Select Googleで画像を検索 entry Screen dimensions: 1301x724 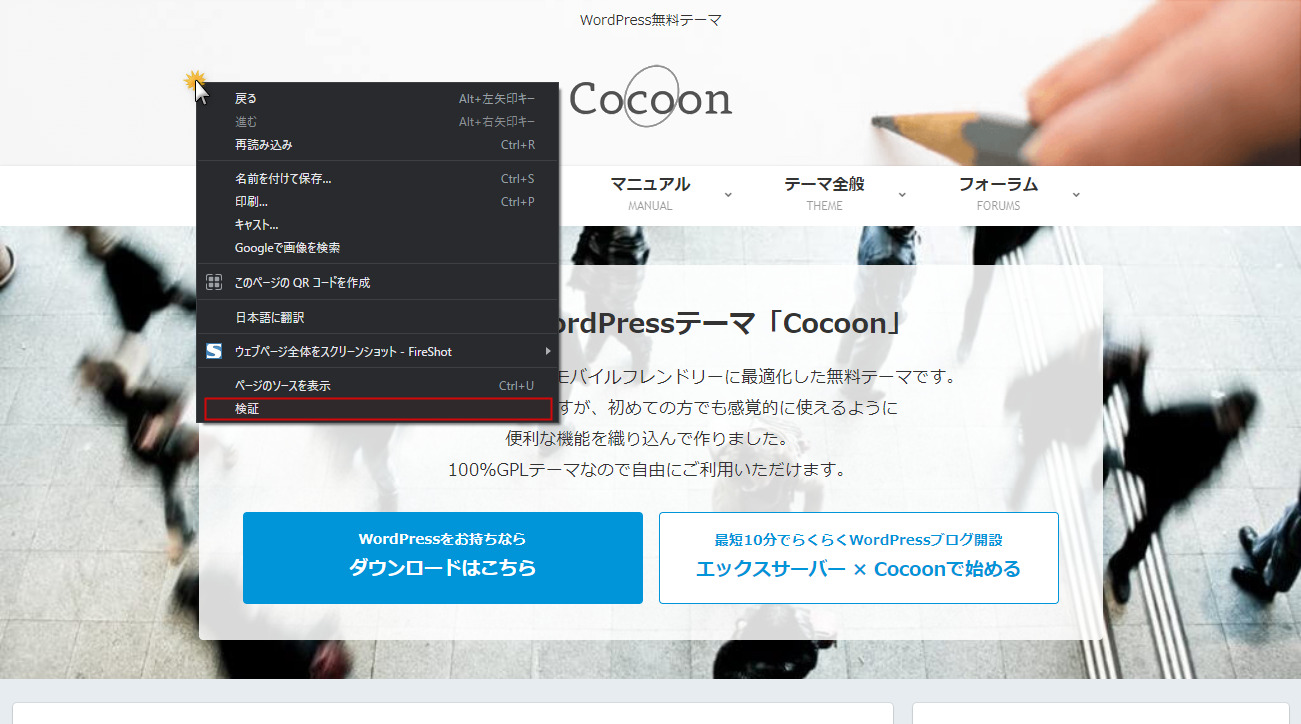click(x=377, y=247)
